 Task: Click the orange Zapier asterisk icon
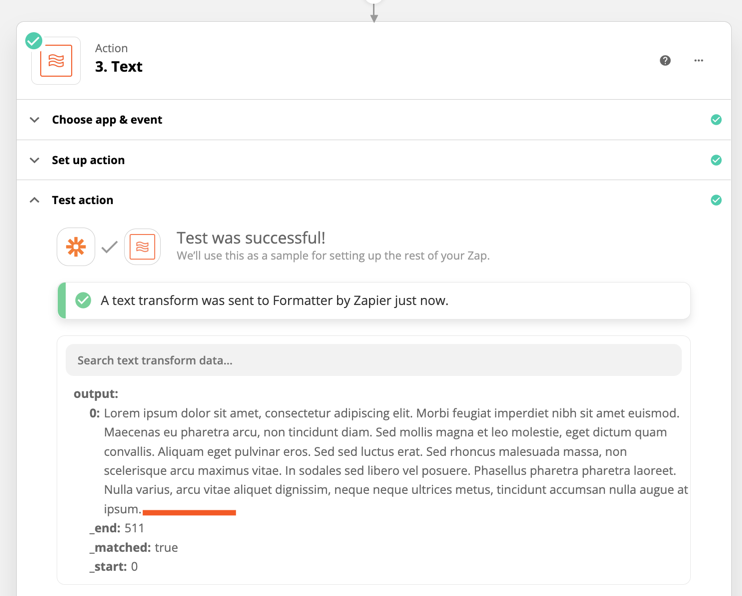(x=76, y=247)
